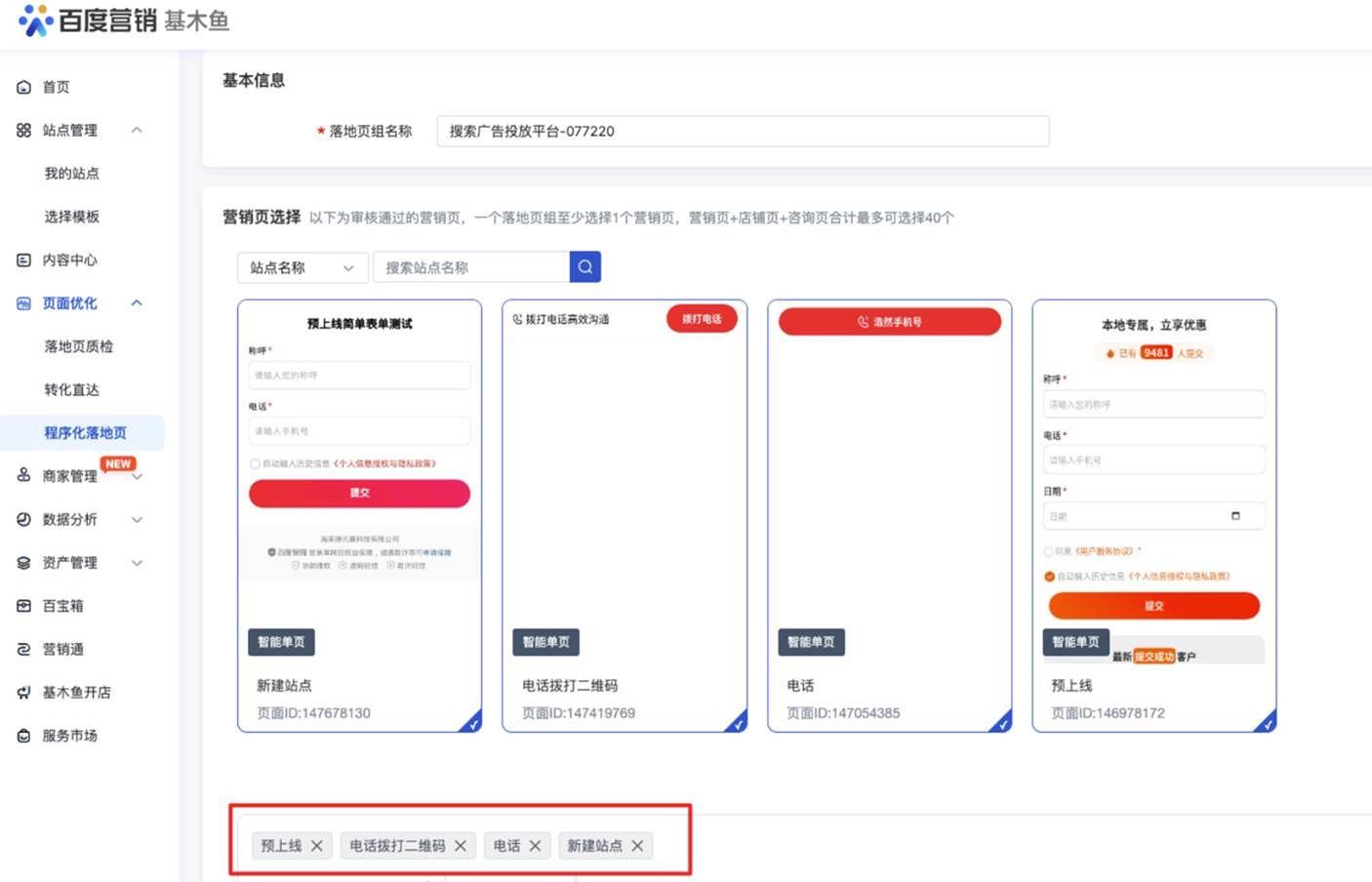Click the 百宝箱 toolbox icon

[x=24, y=606]
